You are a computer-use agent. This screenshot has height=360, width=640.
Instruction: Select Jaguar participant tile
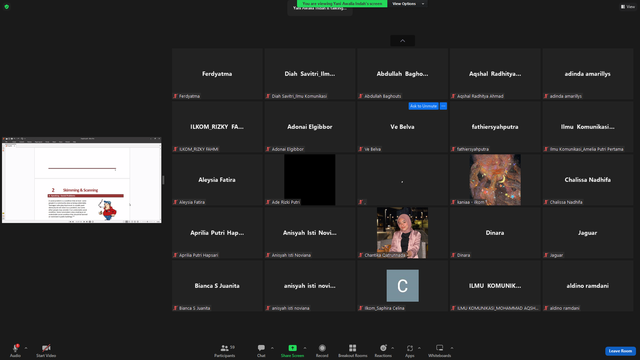pyautogui.click(x=588, y=233)
